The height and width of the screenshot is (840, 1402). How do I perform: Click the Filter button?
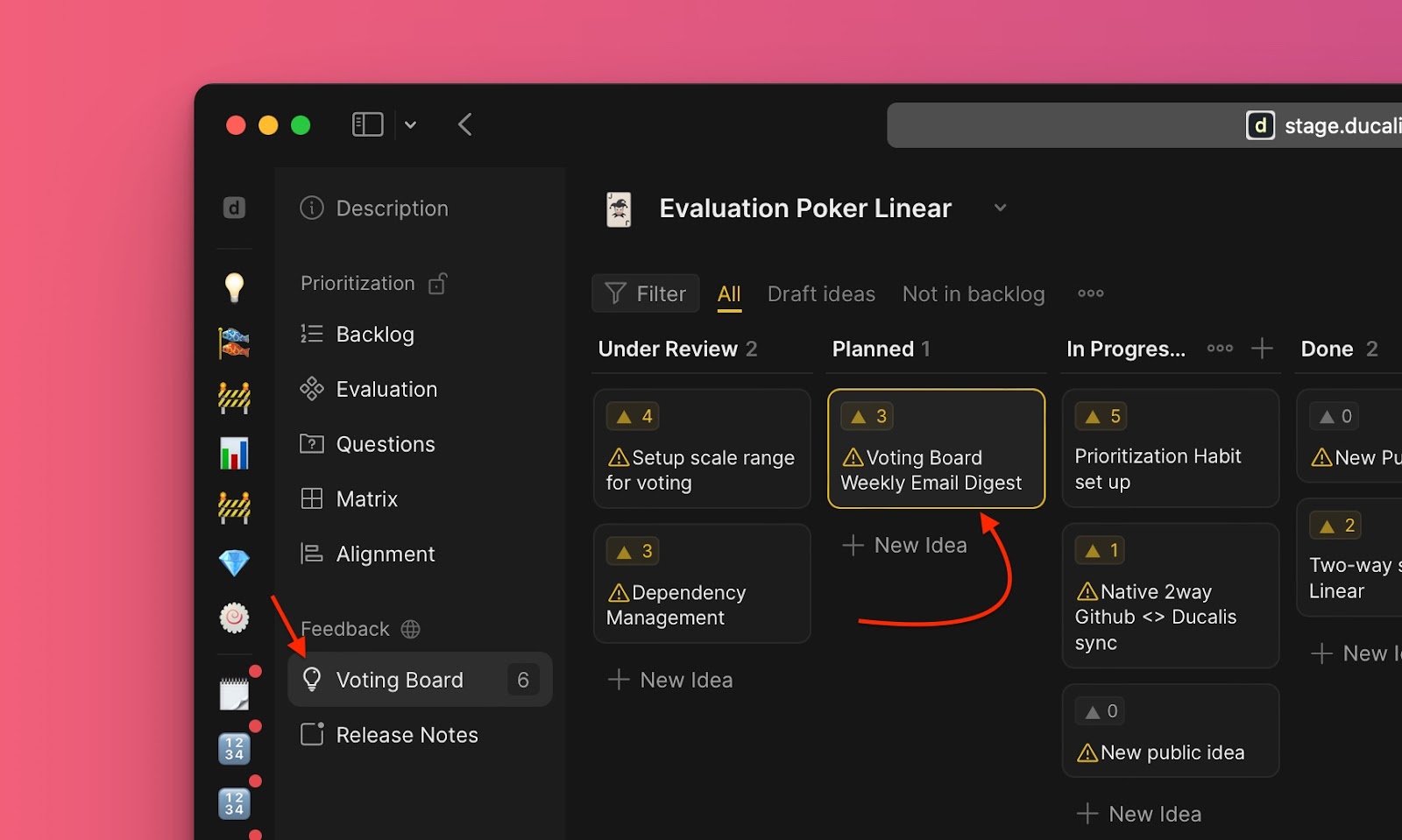[646, 293]
